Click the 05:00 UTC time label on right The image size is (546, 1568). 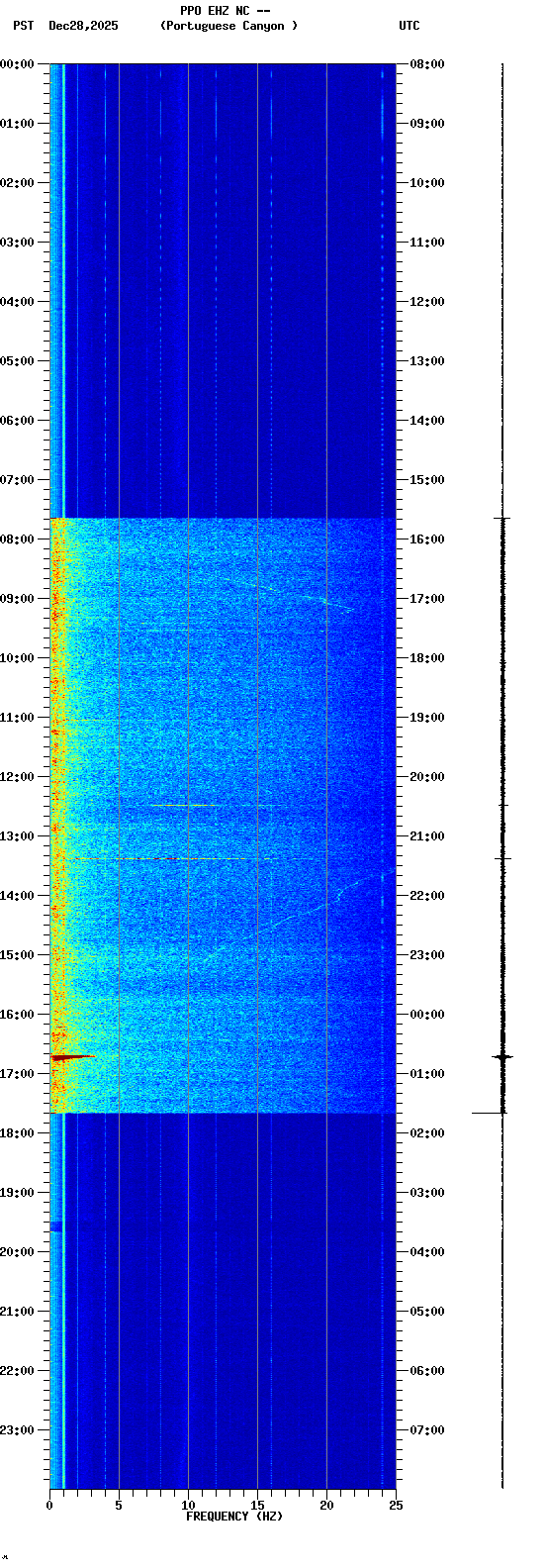click(x=427, y=1312)
